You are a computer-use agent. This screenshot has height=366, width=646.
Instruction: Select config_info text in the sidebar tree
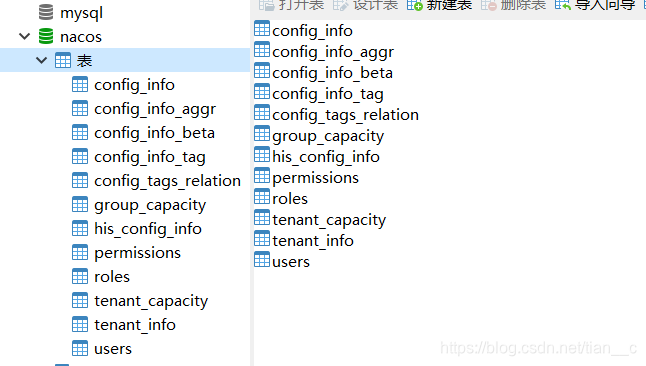click(134, 85)
